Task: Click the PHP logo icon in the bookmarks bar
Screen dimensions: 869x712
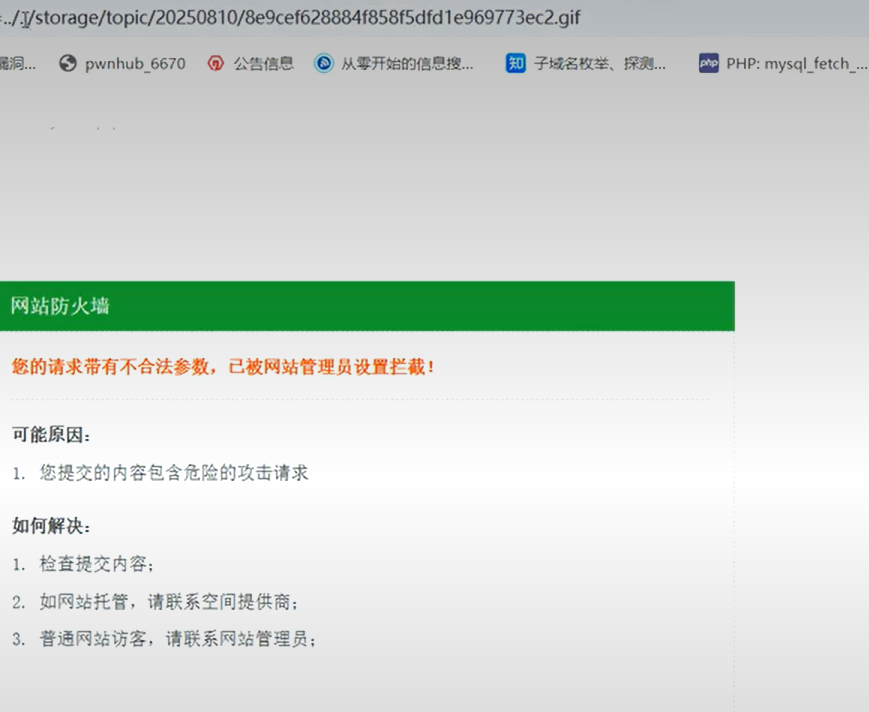Action: point(709,63)
